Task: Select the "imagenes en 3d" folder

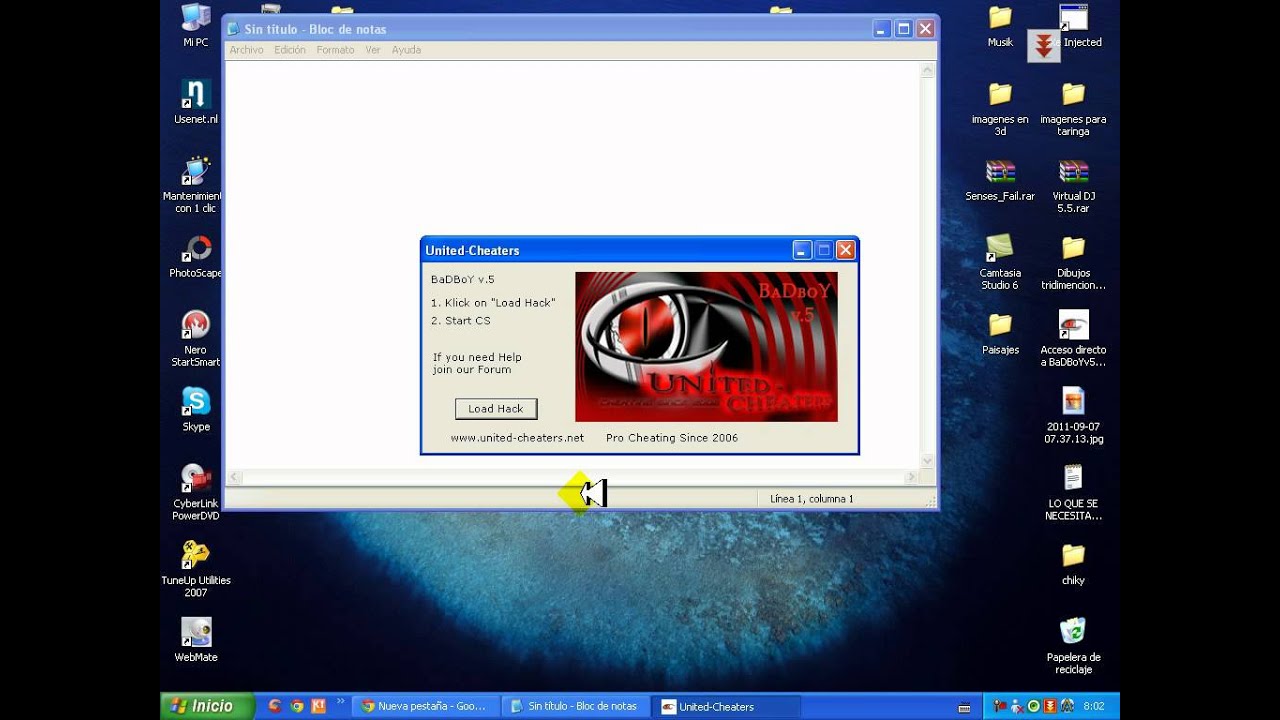Action: [x=1000, y=110]
